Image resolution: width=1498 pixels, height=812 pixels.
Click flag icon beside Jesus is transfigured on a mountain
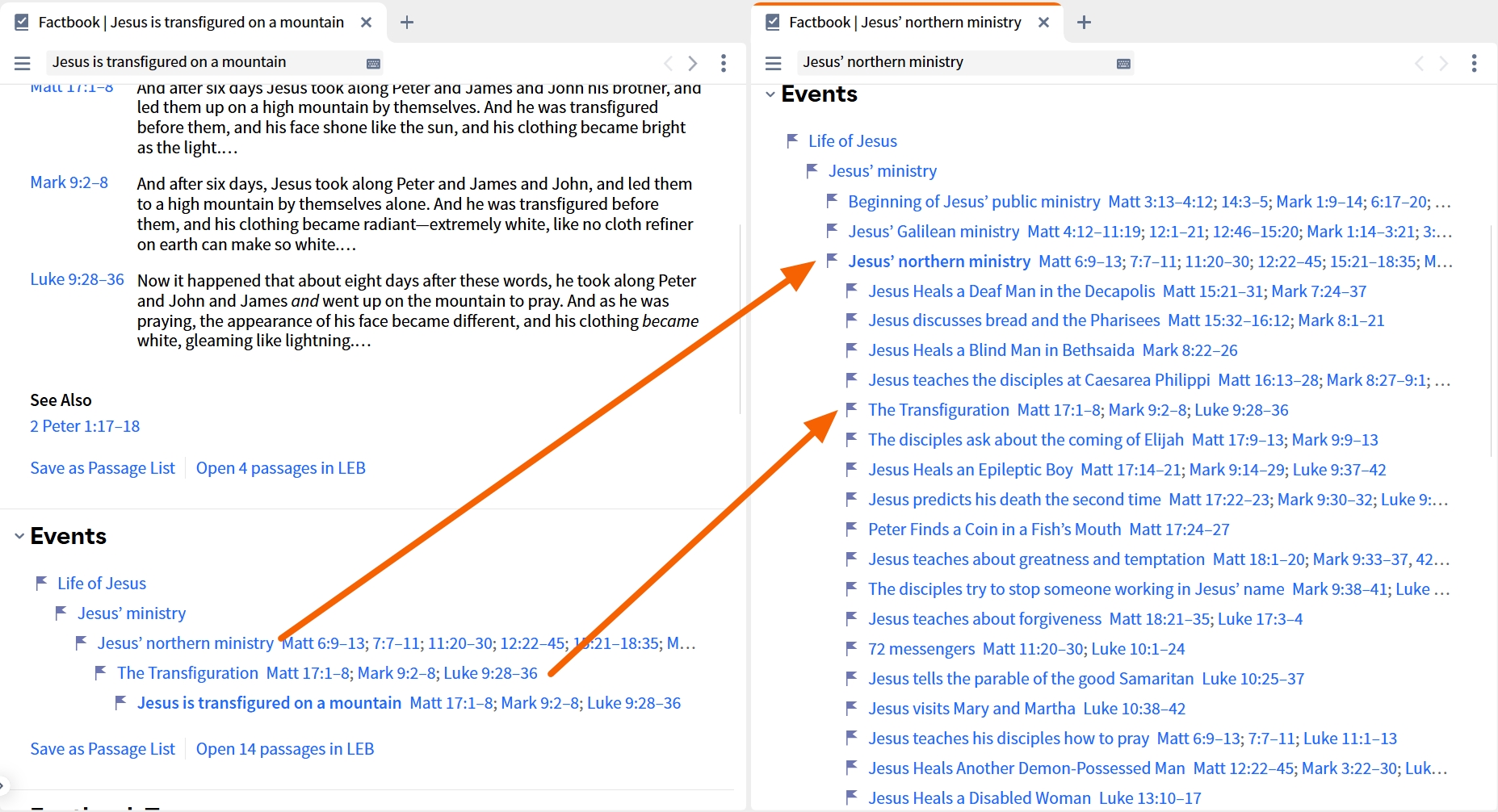[x=121, y=702]
